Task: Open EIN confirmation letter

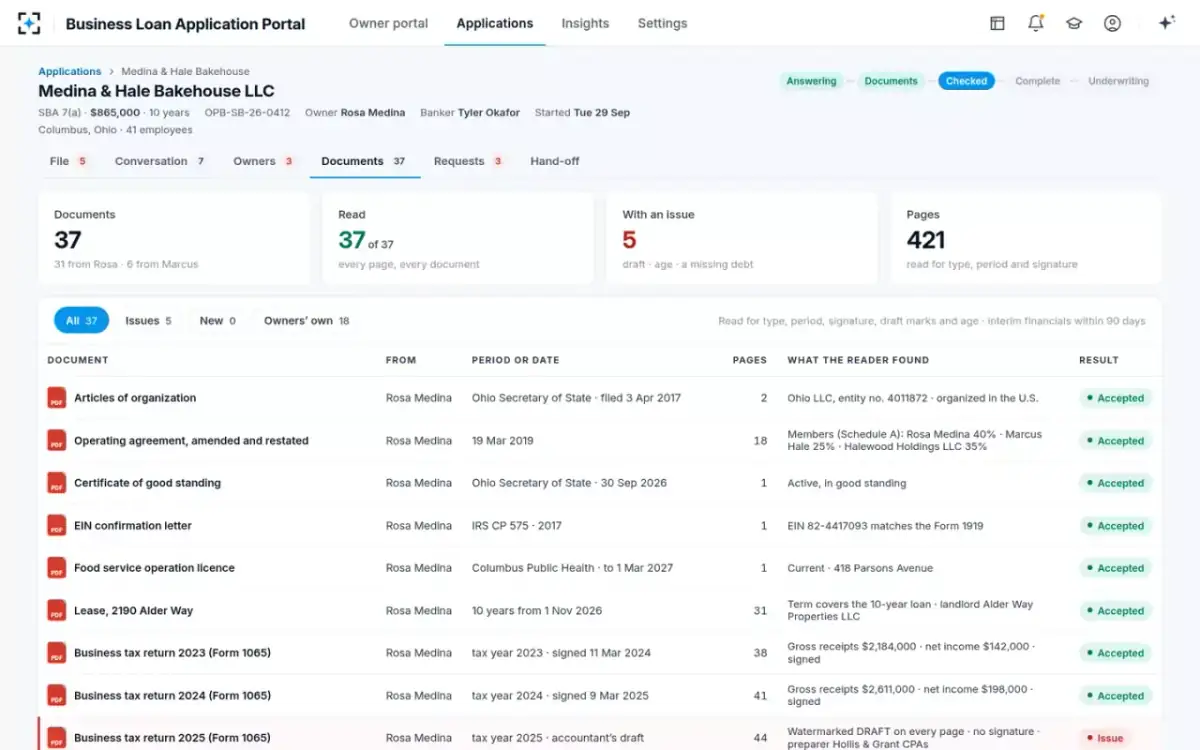Action: point(133,525)
